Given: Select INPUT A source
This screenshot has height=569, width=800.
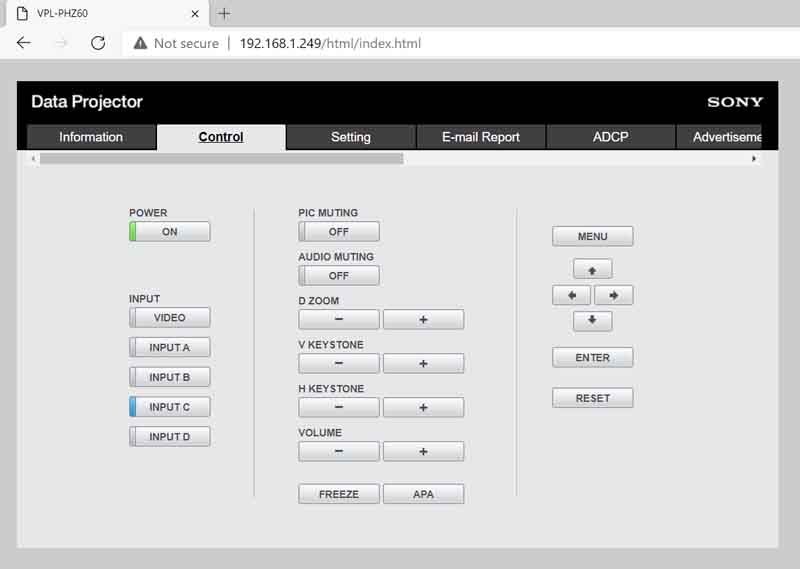Looking at the screenshot, I should 169,348.
